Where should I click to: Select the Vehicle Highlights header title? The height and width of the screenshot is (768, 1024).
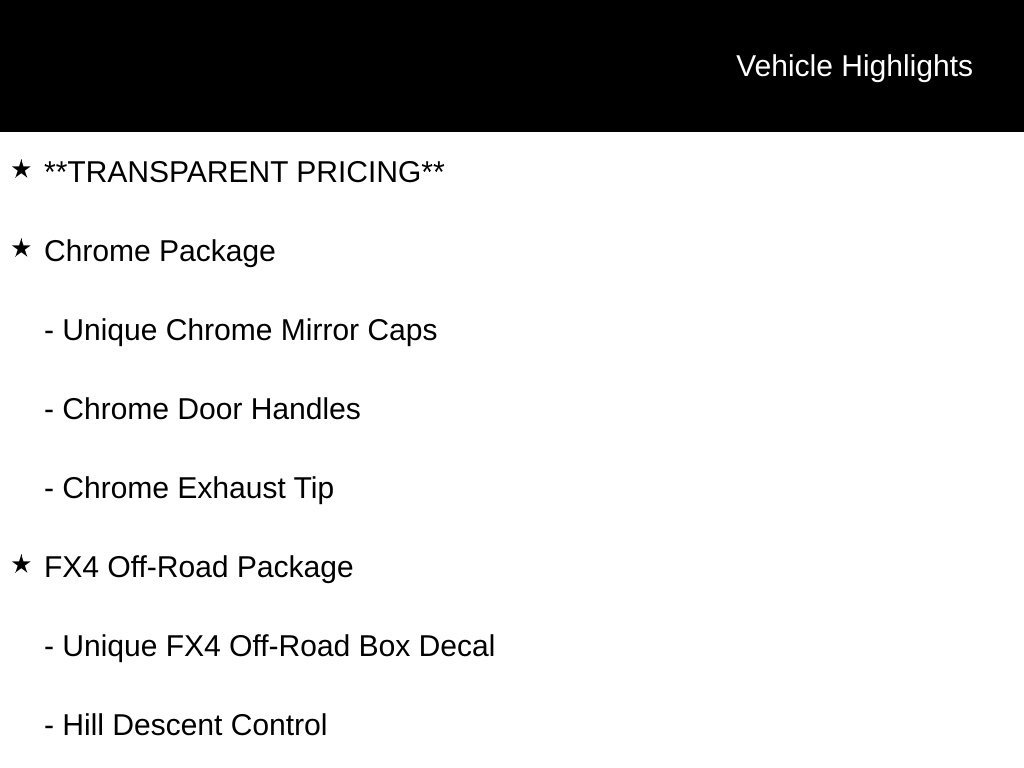pyautogui.click(x=854, y=67)
